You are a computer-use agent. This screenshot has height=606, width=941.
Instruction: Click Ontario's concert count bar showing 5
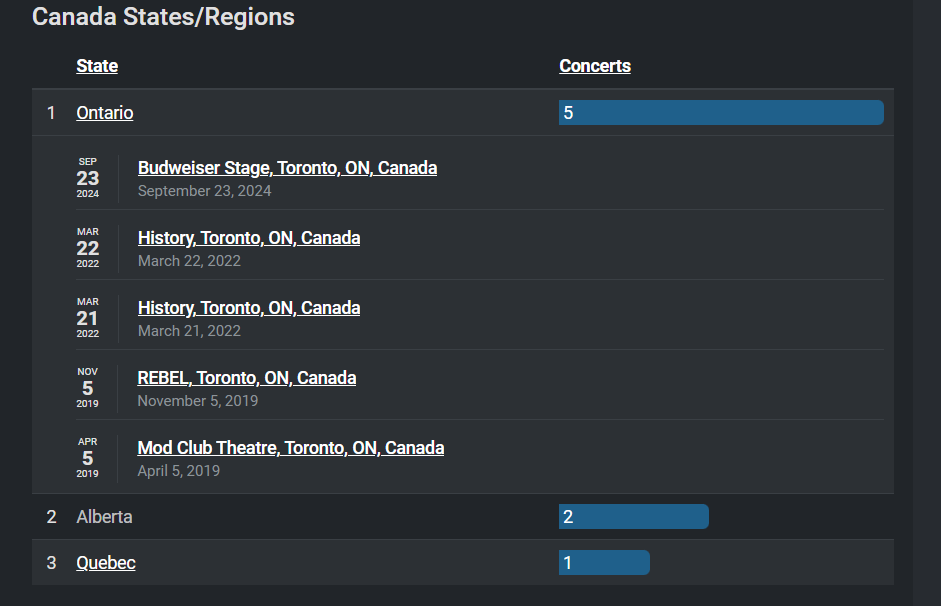[720, 112]
